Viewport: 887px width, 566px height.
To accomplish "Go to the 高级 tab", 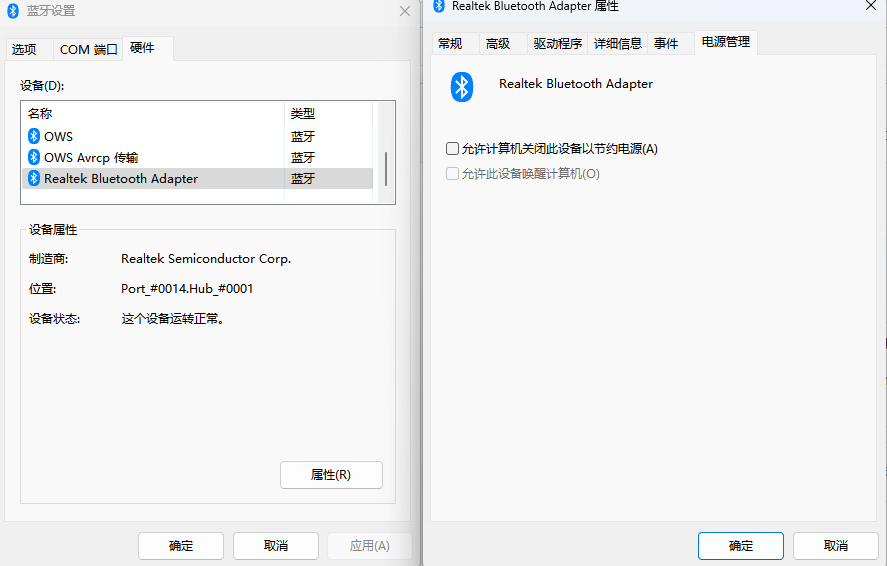I will (x=498, y=44).
